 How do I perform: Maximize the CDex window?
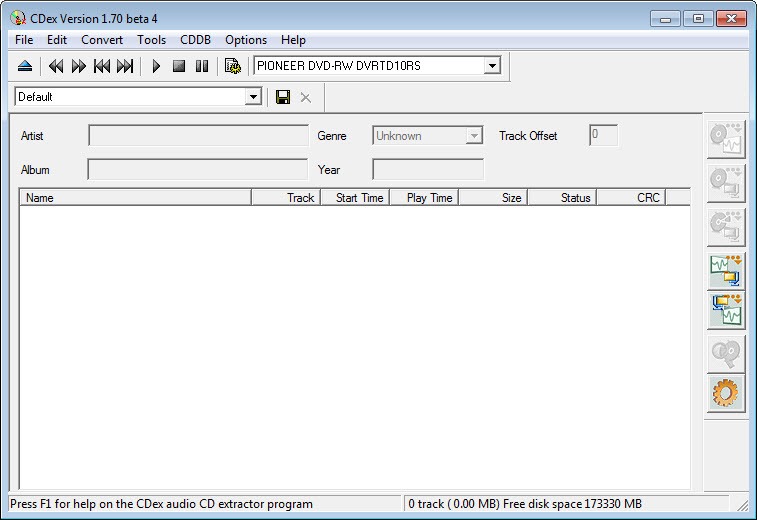[x=698, y=19]
